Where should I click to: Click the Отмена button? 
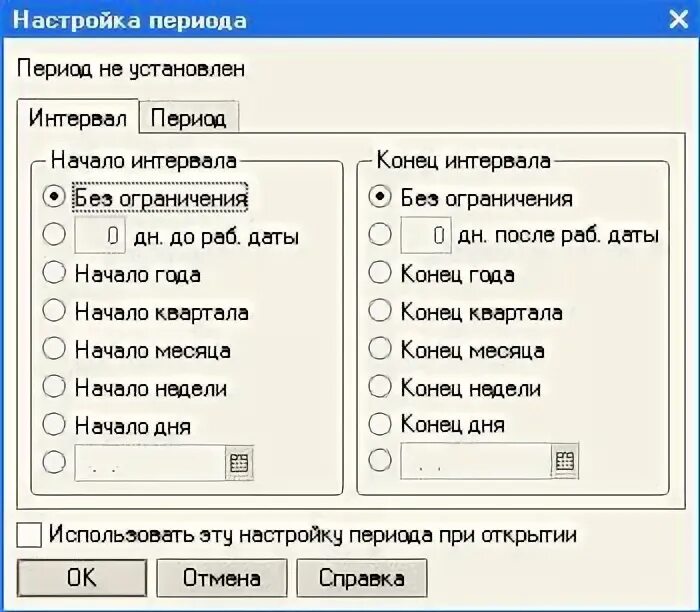tap(221, 578)
